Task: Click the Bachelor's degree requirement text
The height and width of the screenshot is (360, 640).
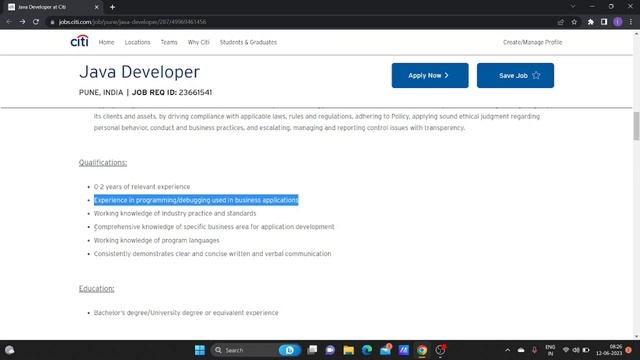Action: 186,313
